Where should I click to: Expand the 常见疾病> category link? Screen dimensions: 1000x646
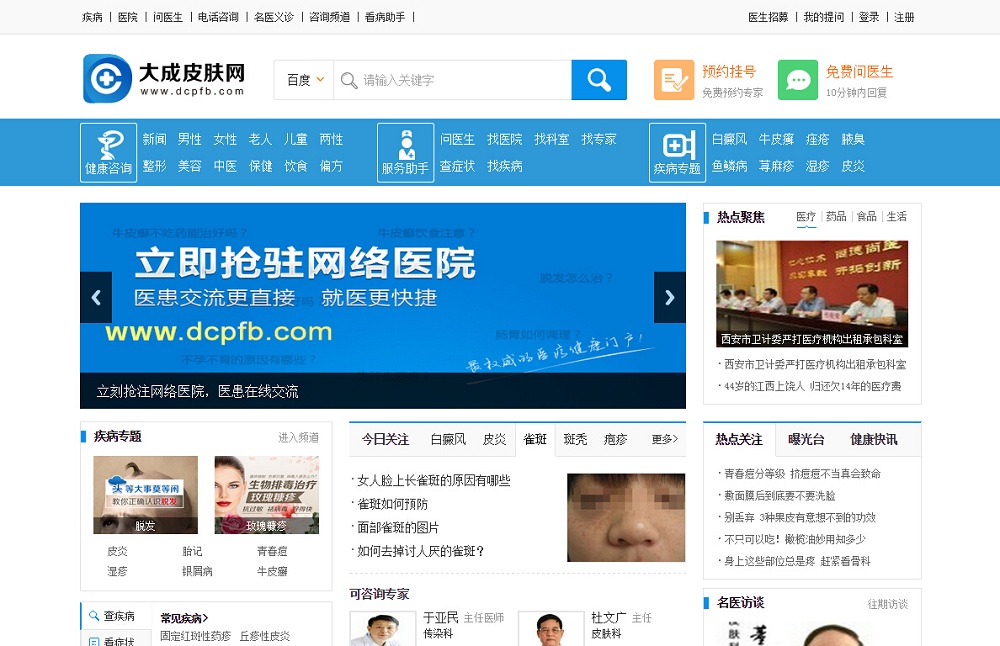184,618
